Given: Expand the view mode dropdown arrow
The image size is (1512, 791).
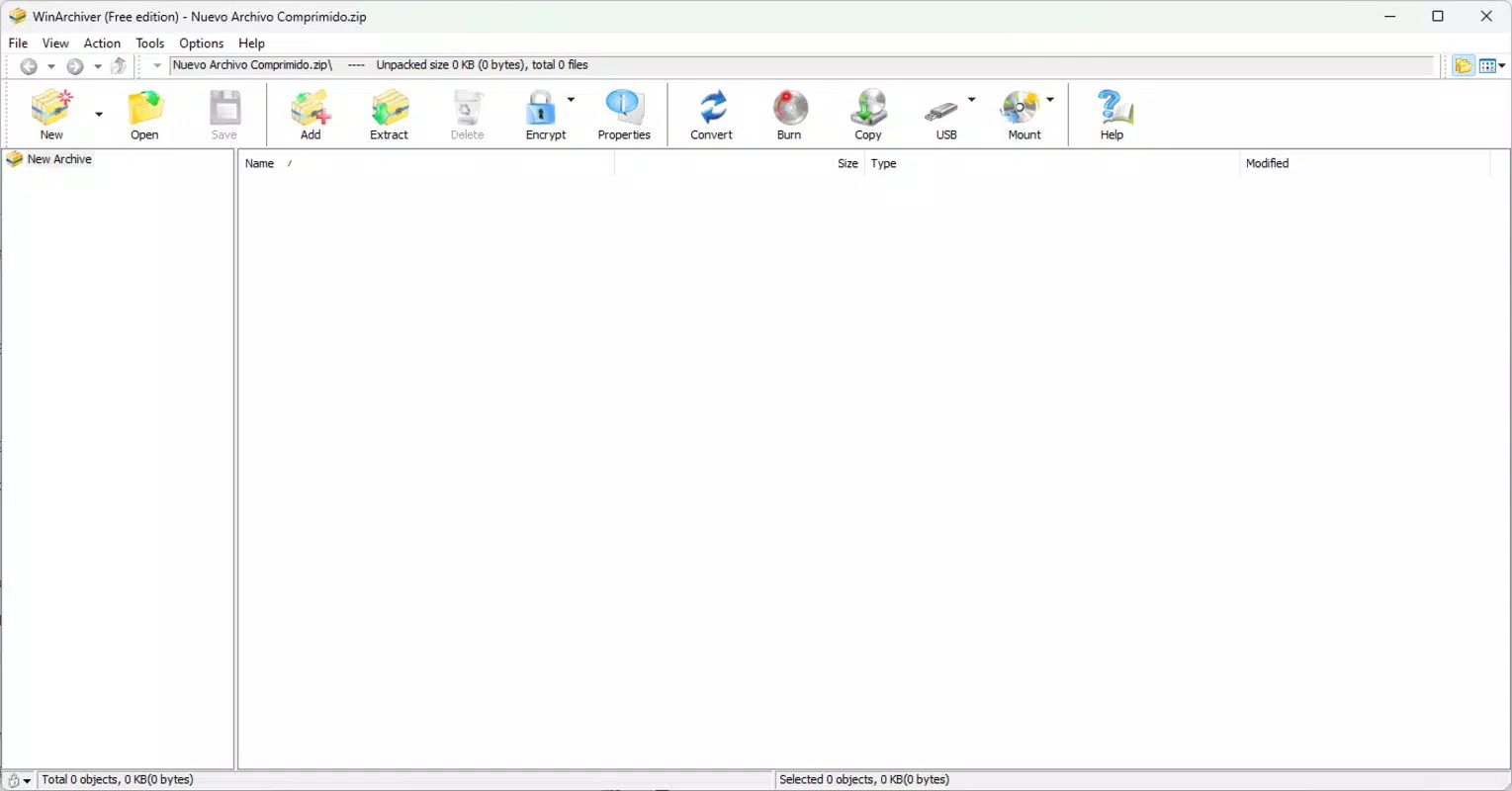Looking at the screenshot, I should click(1502, 66).
